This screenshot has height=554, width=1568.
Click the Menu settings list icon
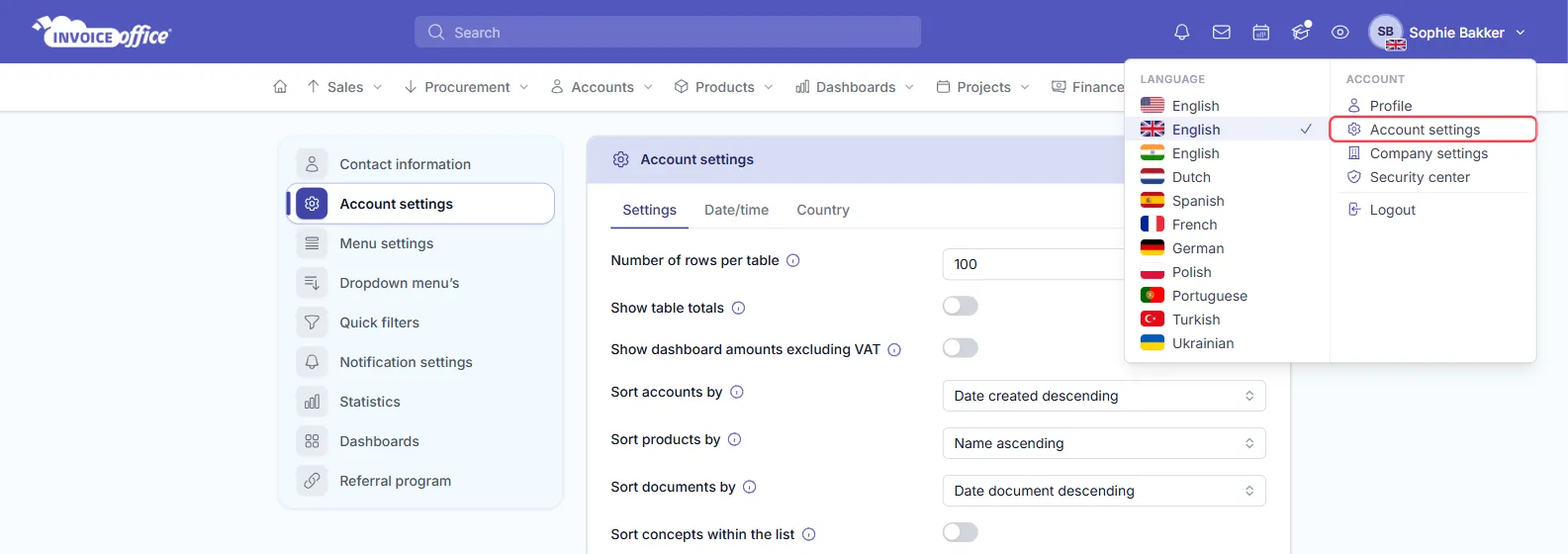[312, 243]
